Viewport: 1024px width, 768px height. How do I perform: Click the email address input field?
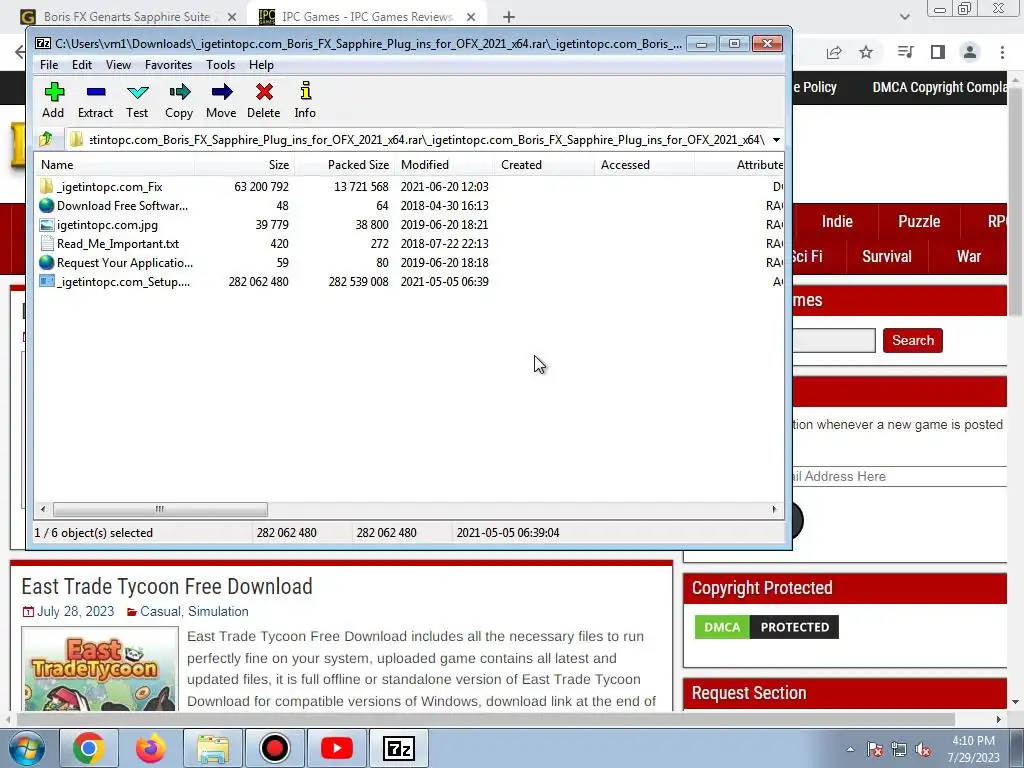pos(899,476)
